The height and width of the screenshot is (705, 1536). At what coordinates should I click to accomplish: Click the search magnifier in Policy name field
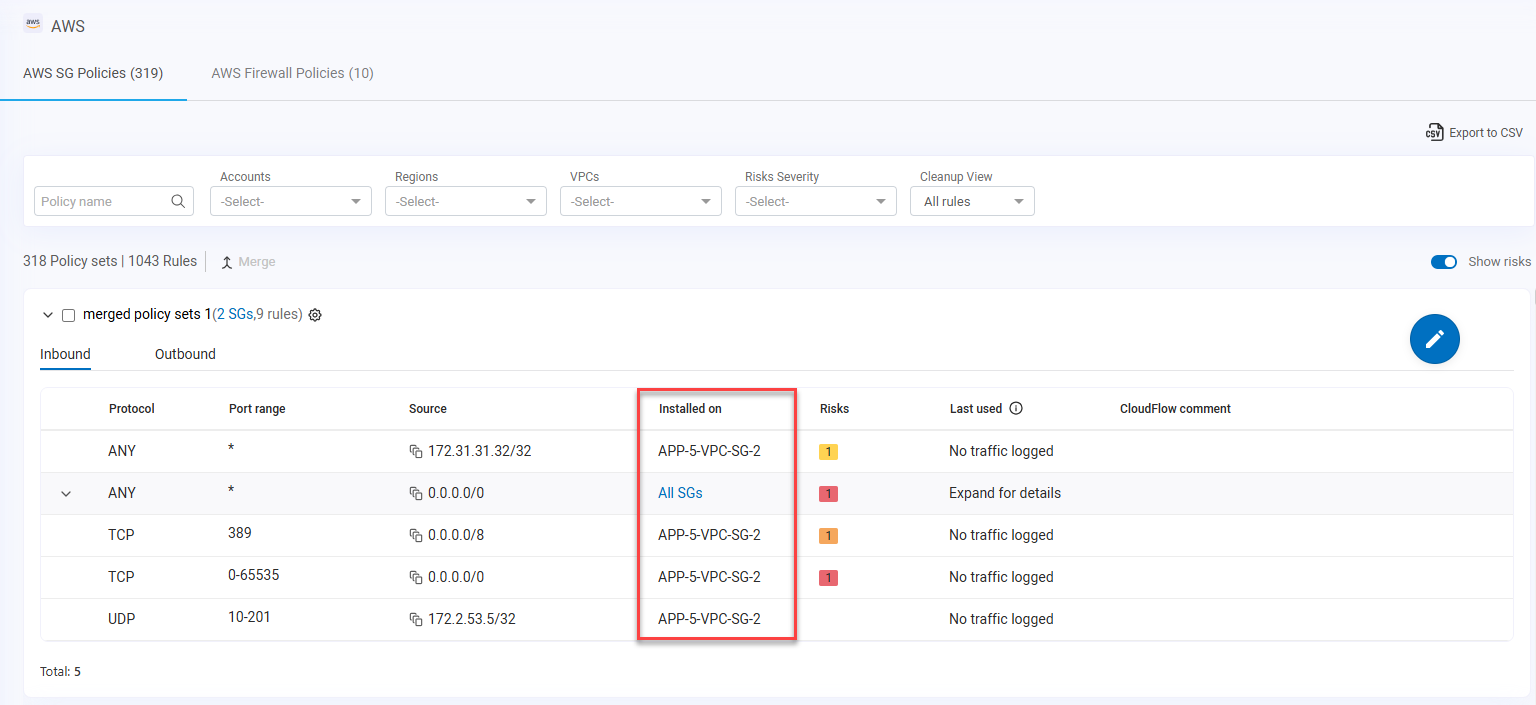point(178,201)
